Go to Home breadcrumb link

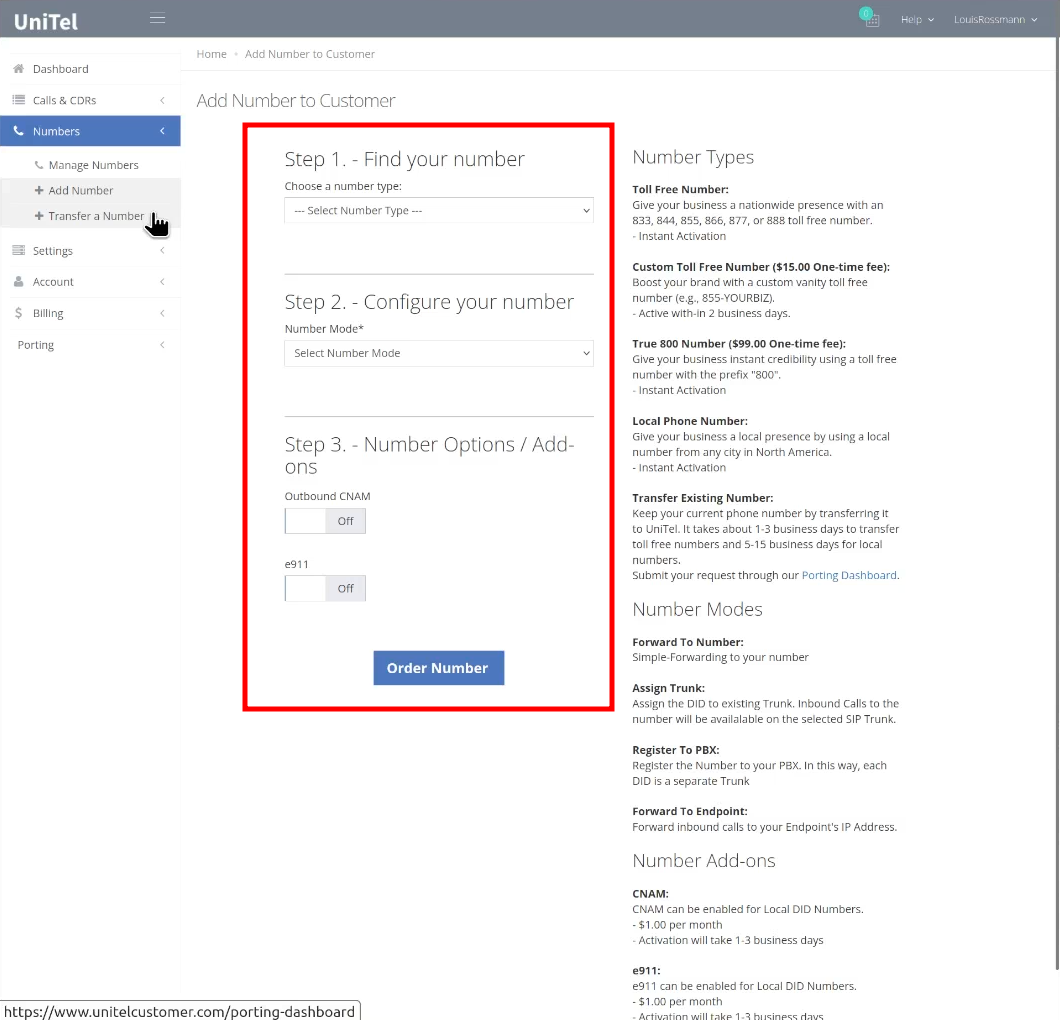pos(212,54)
